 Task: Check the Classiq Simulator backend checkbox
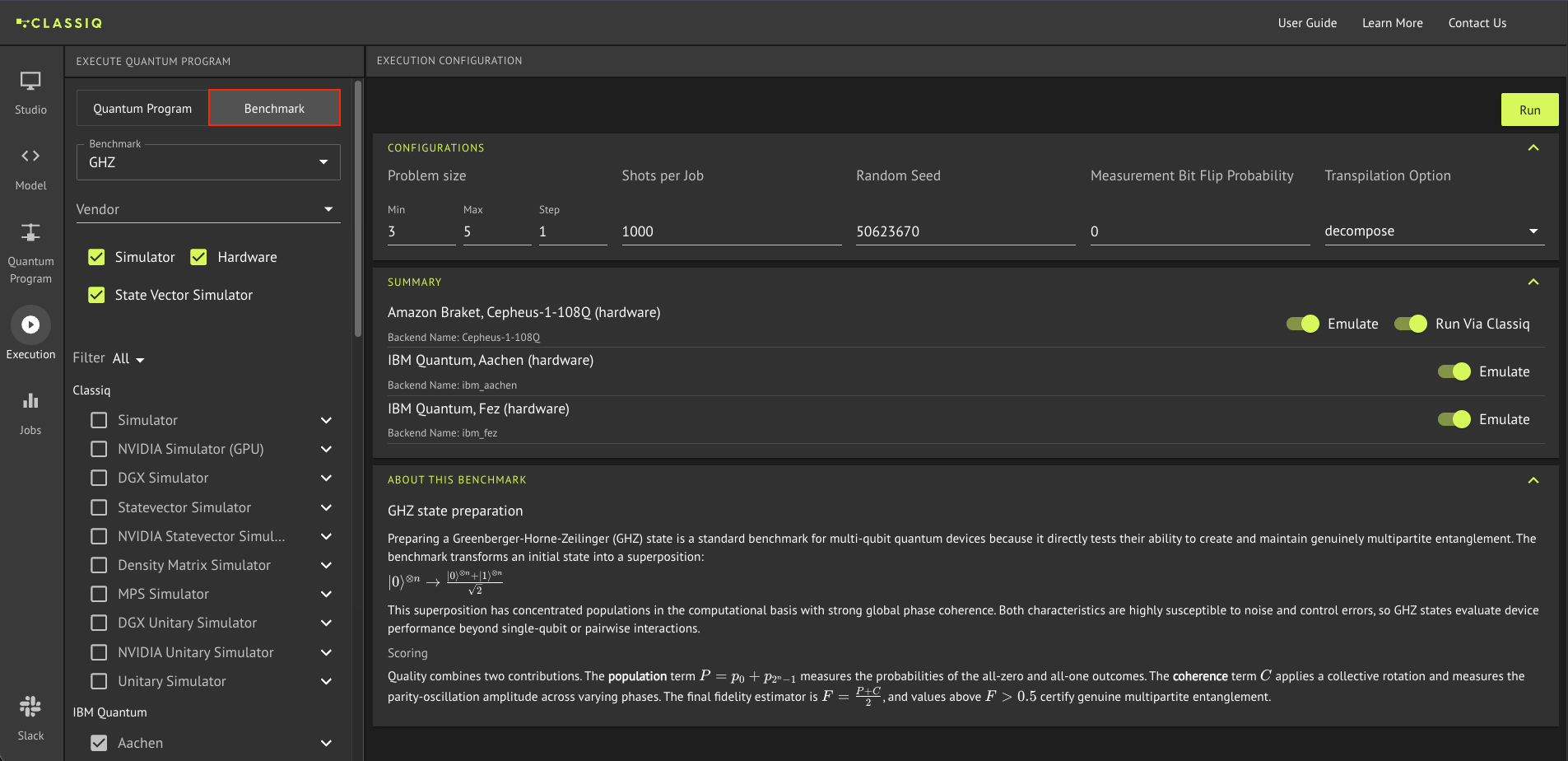click(99, 420)
